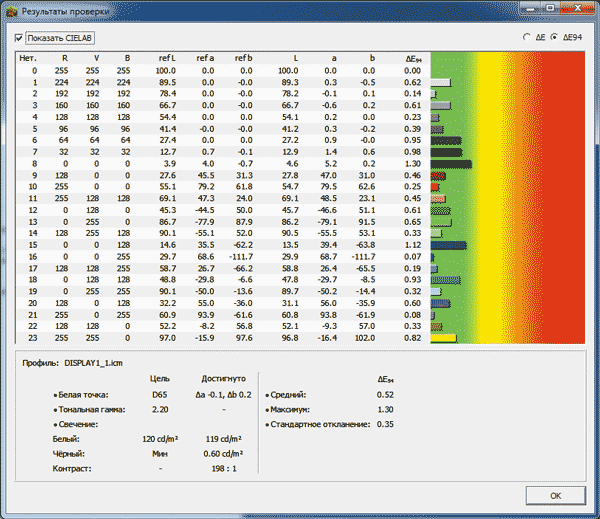The width and height of the screenshot is (600, 519).
Task: Select row 0 with ΔE94 0.00
Action: 223,71
